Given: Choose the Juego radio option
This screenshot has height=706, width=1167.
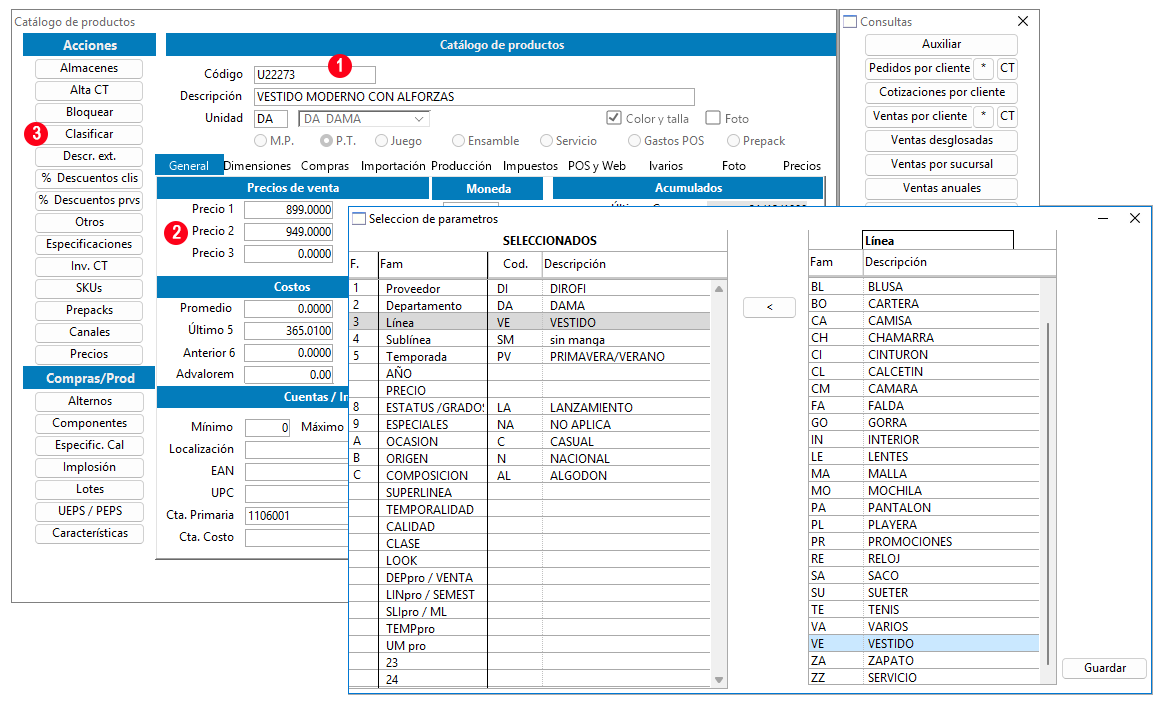Looking at the screenshot, I should [x=381, y=141].
